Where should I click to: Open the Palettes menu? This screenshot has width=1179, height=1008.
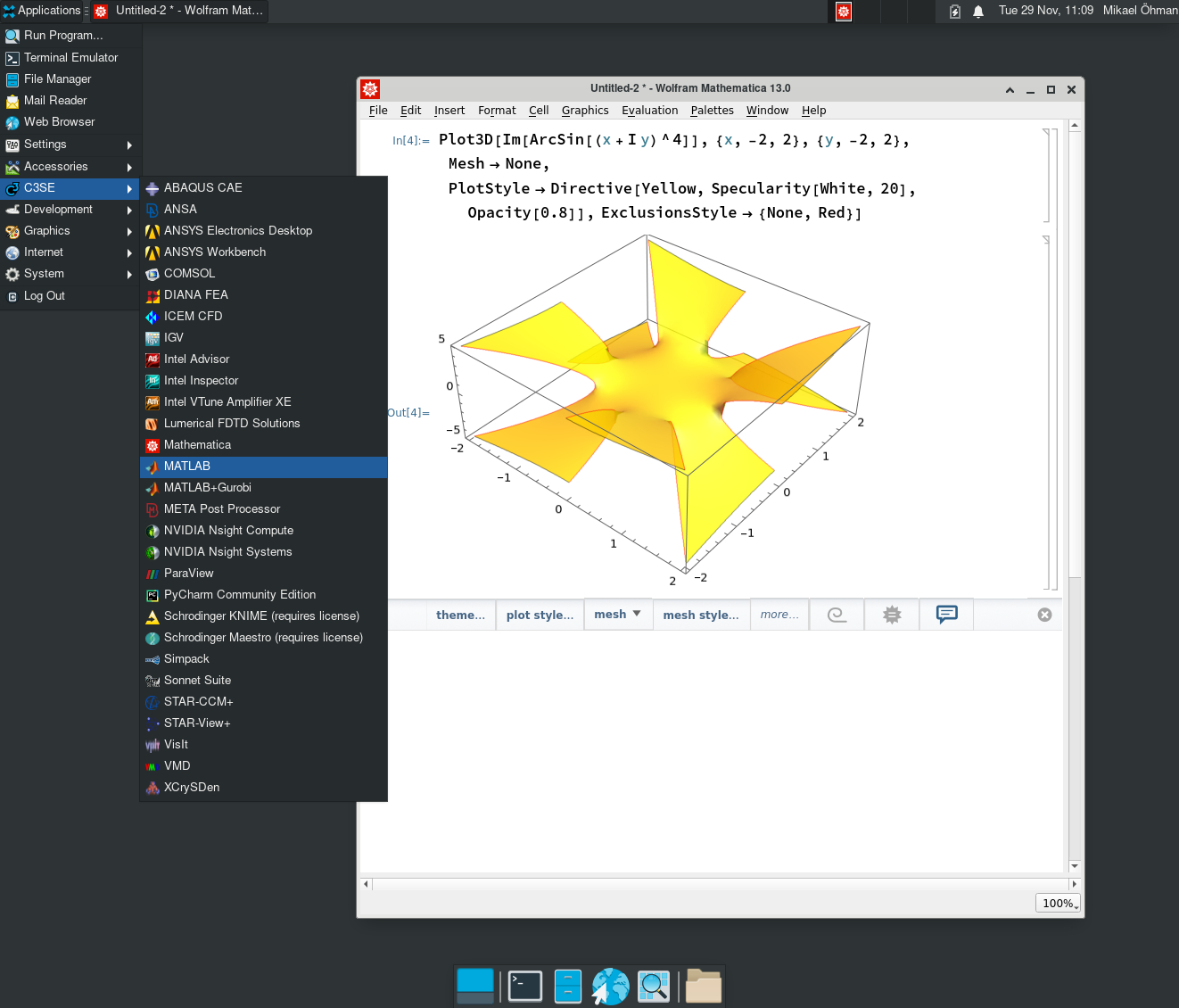[x=712, y=111]
